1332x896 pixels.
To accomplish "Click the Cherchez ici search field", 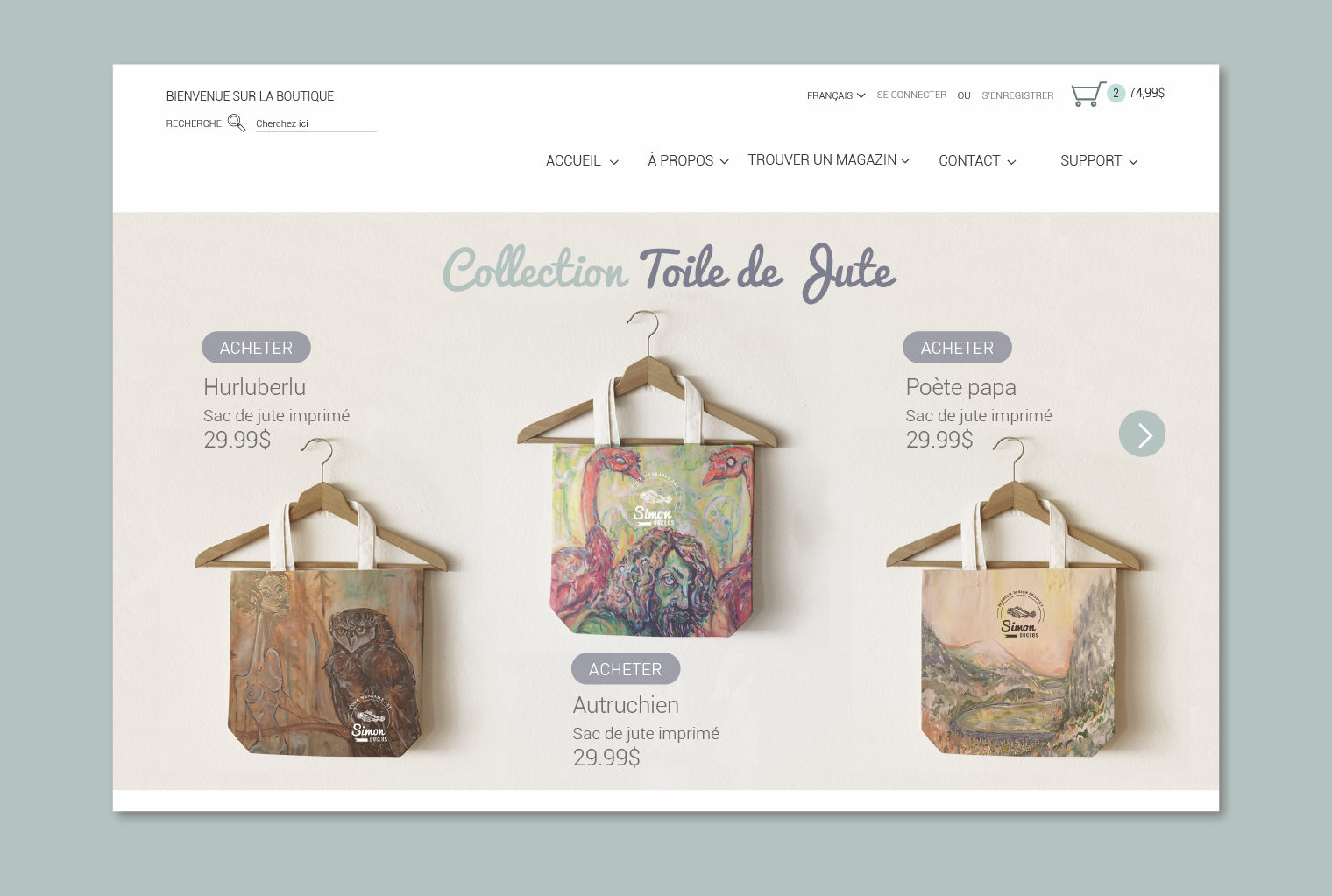I will pyautogui.click(x=315, y=123).
